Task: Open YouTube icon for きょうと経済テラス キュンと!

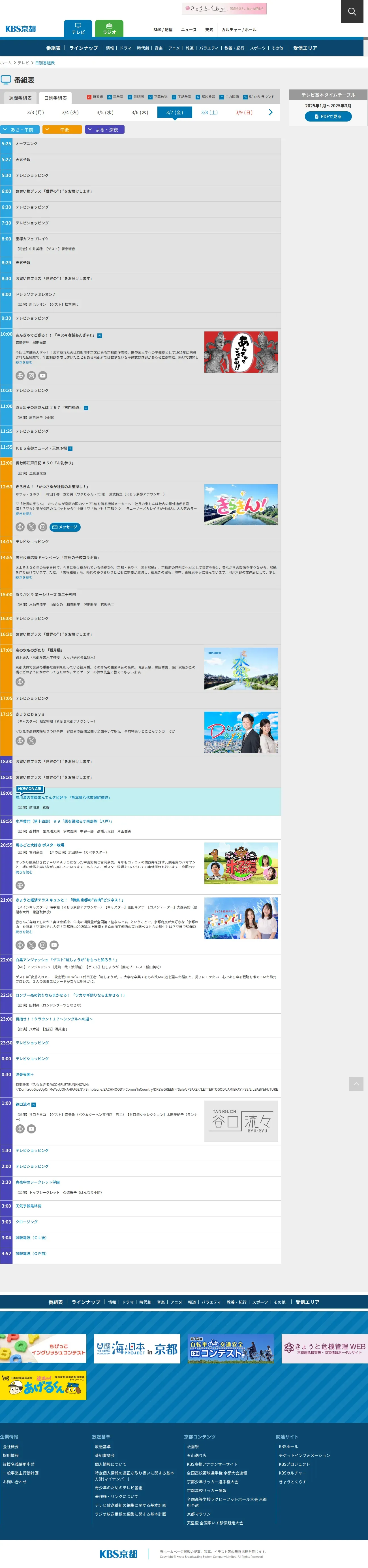Action: [54, 945]
